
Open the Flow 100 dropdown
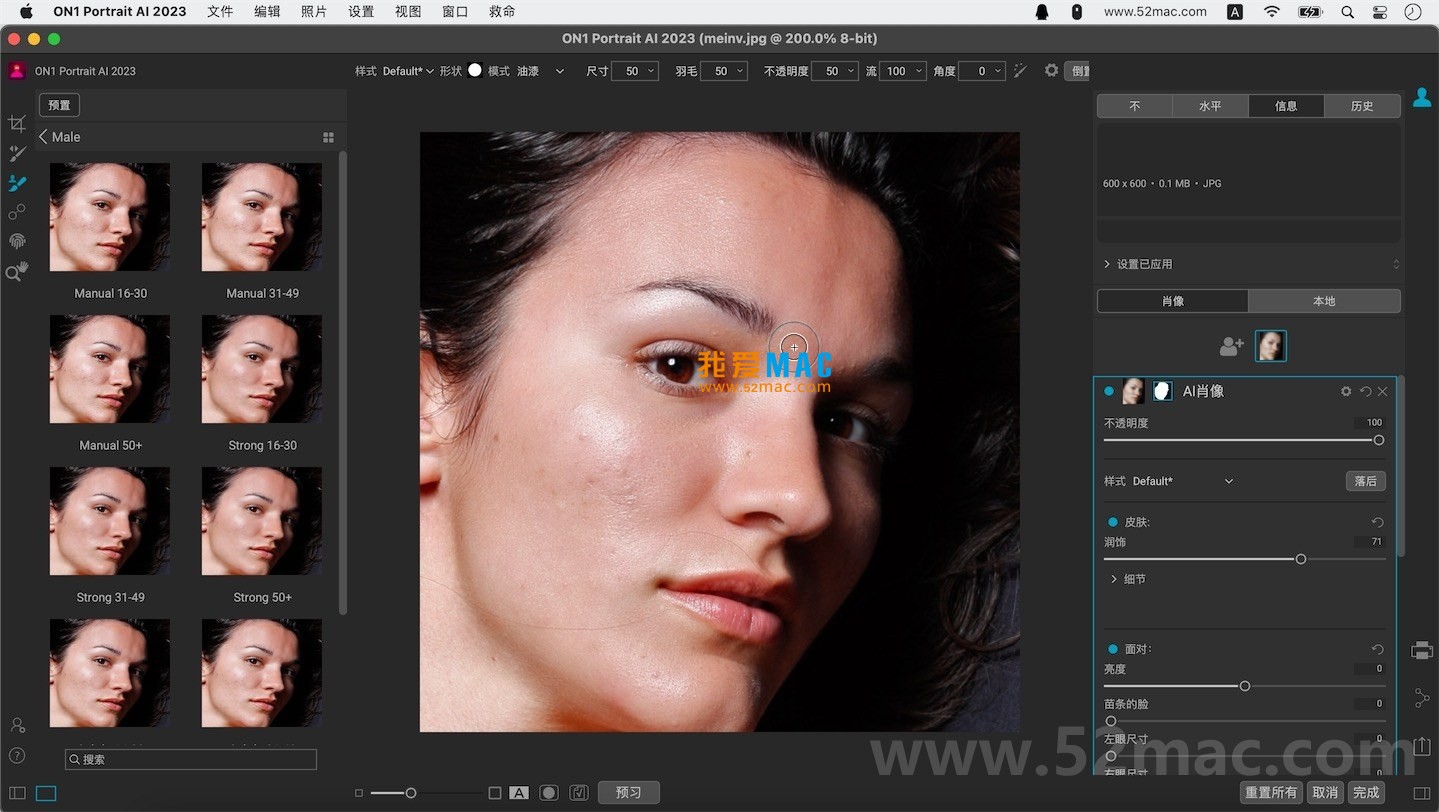(903, 71)
